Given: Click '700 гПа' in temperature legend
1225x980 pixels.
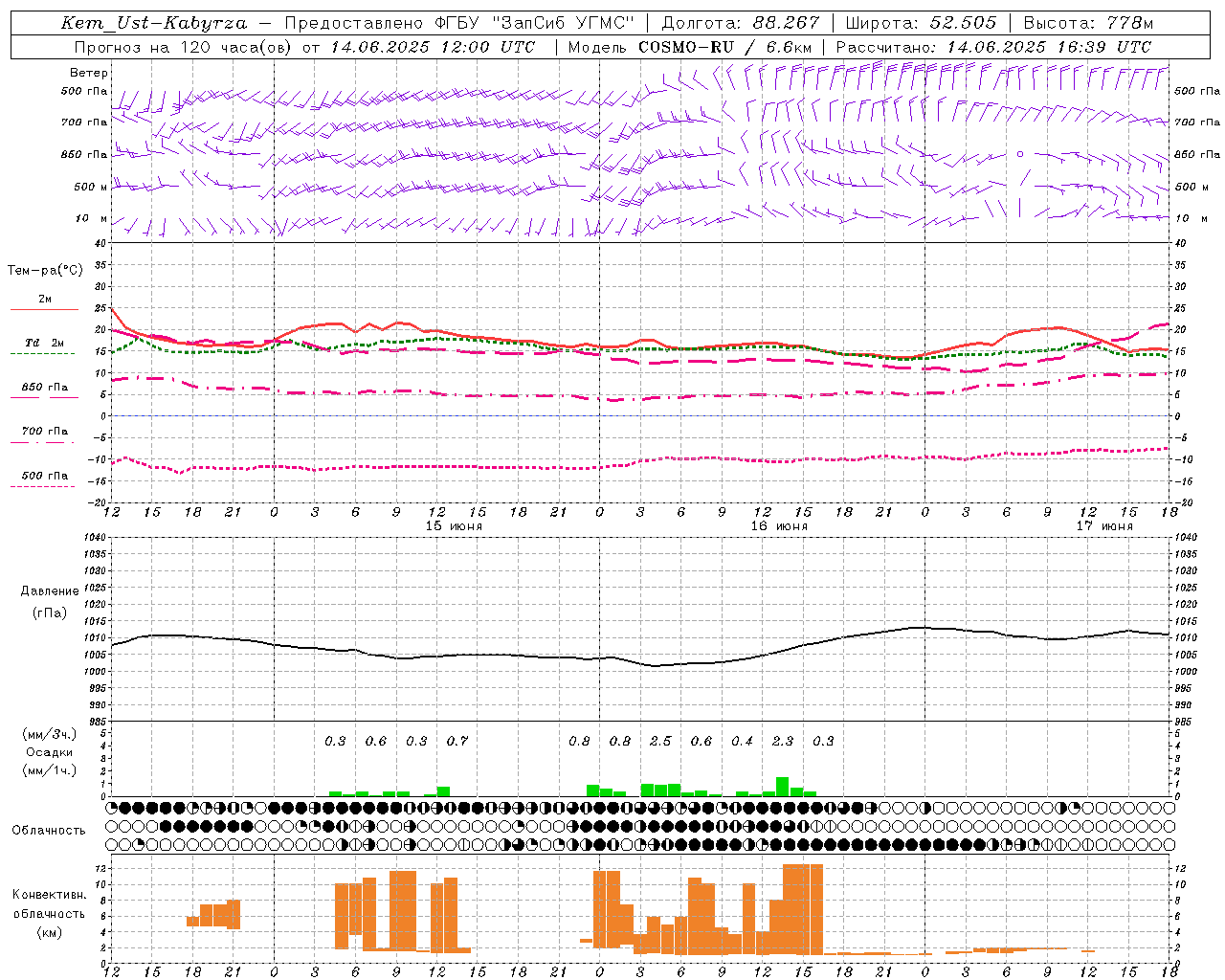Looking at the screenshot, I should (x=45, y=432).
